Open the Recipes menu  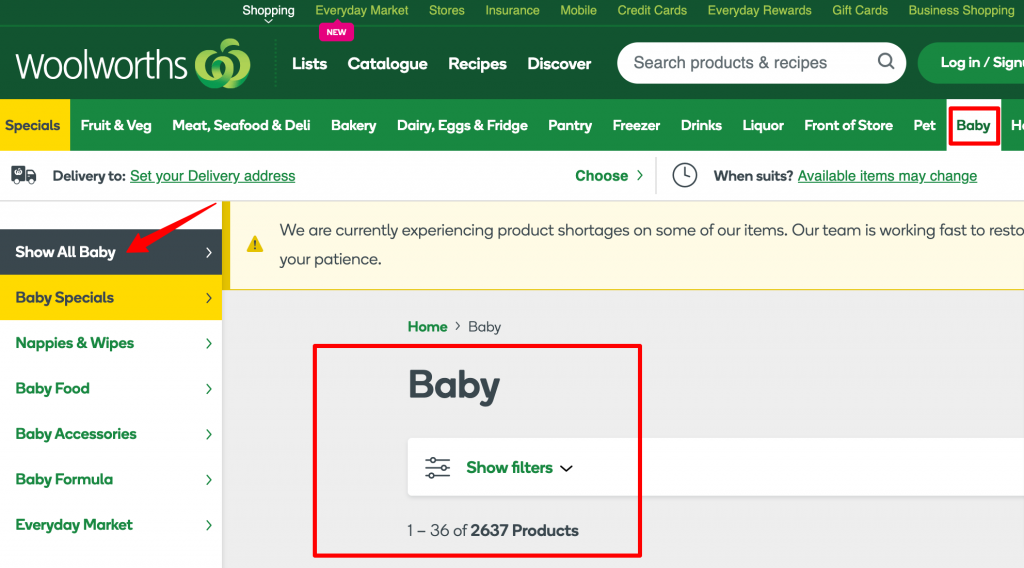click(x=477, y=63)
